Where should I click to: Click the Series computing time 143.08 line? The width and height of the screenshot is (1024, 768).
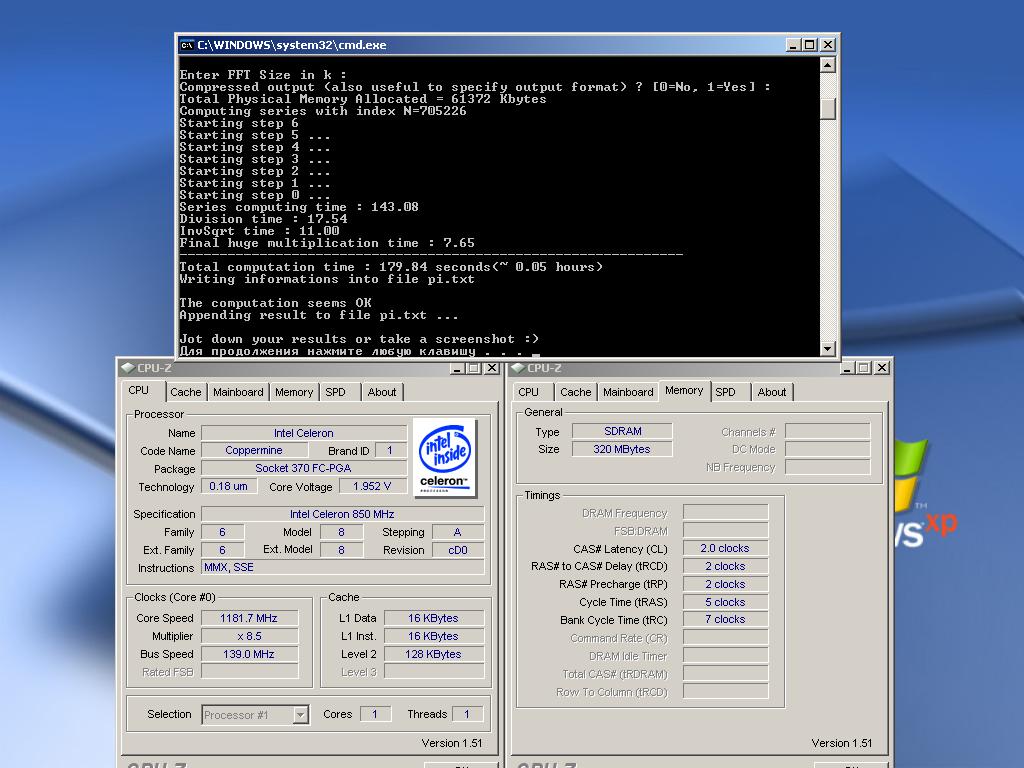pos(299,207)
